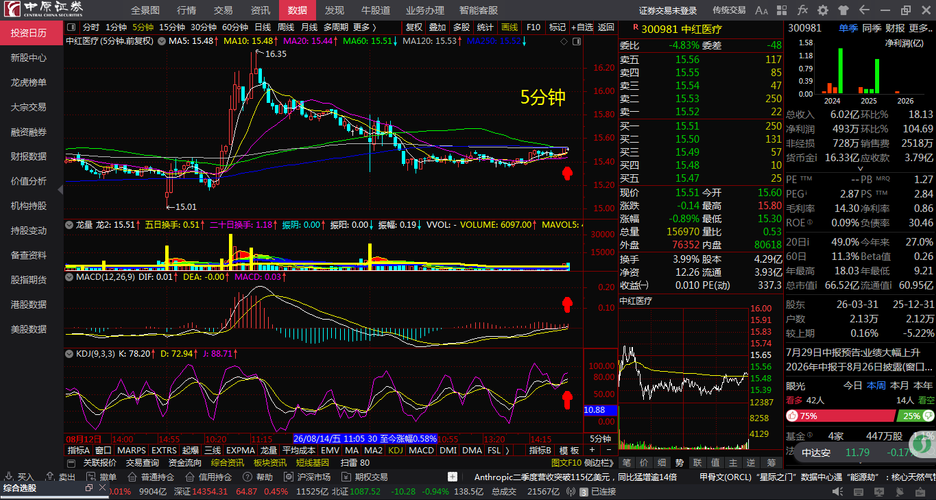Open 沪深市场 market icon
This screenshot has height=500, width=936.
[x=288, y=477]
